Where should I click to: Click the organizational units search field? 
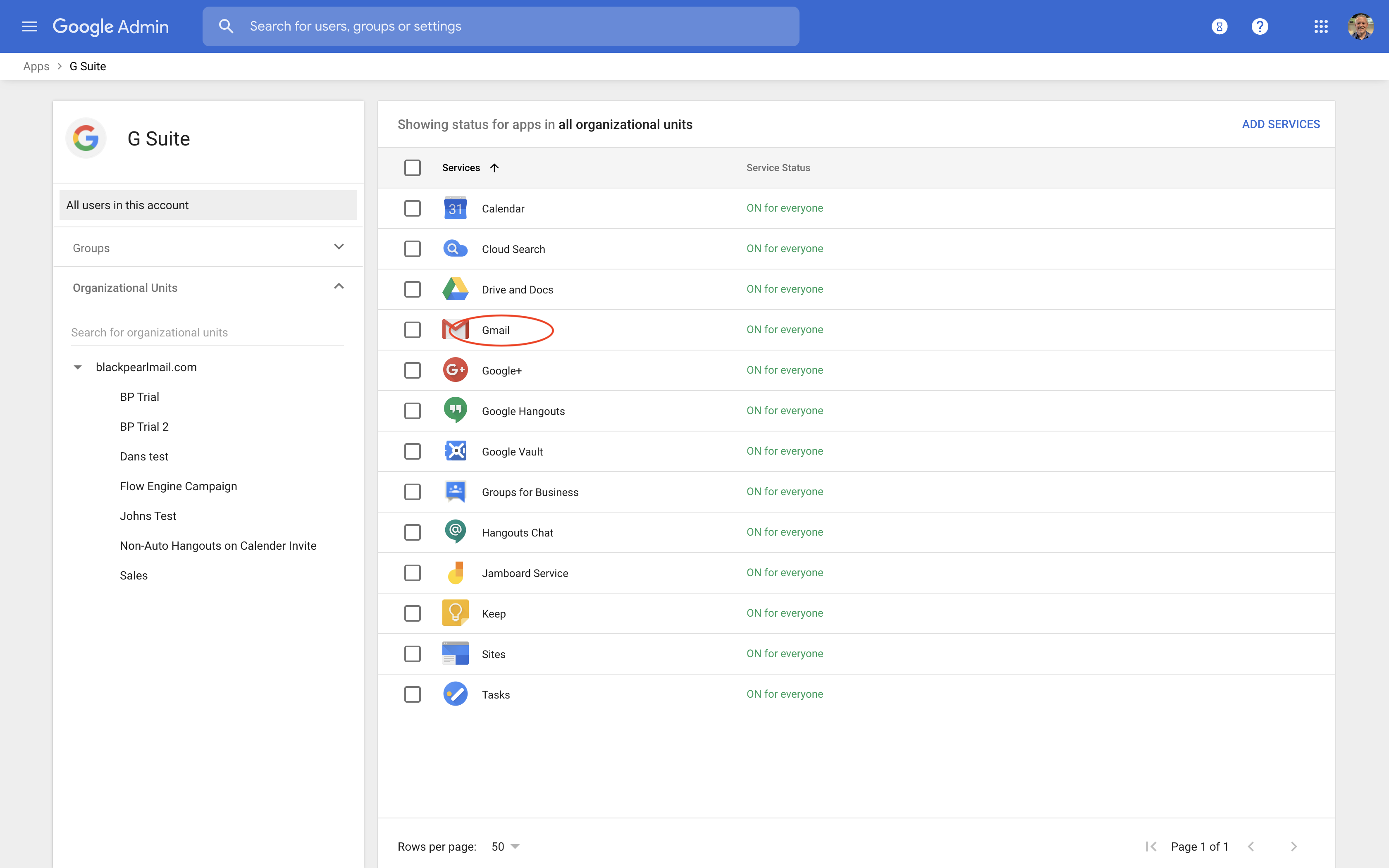pyautogui.click(x=207, y=332)
